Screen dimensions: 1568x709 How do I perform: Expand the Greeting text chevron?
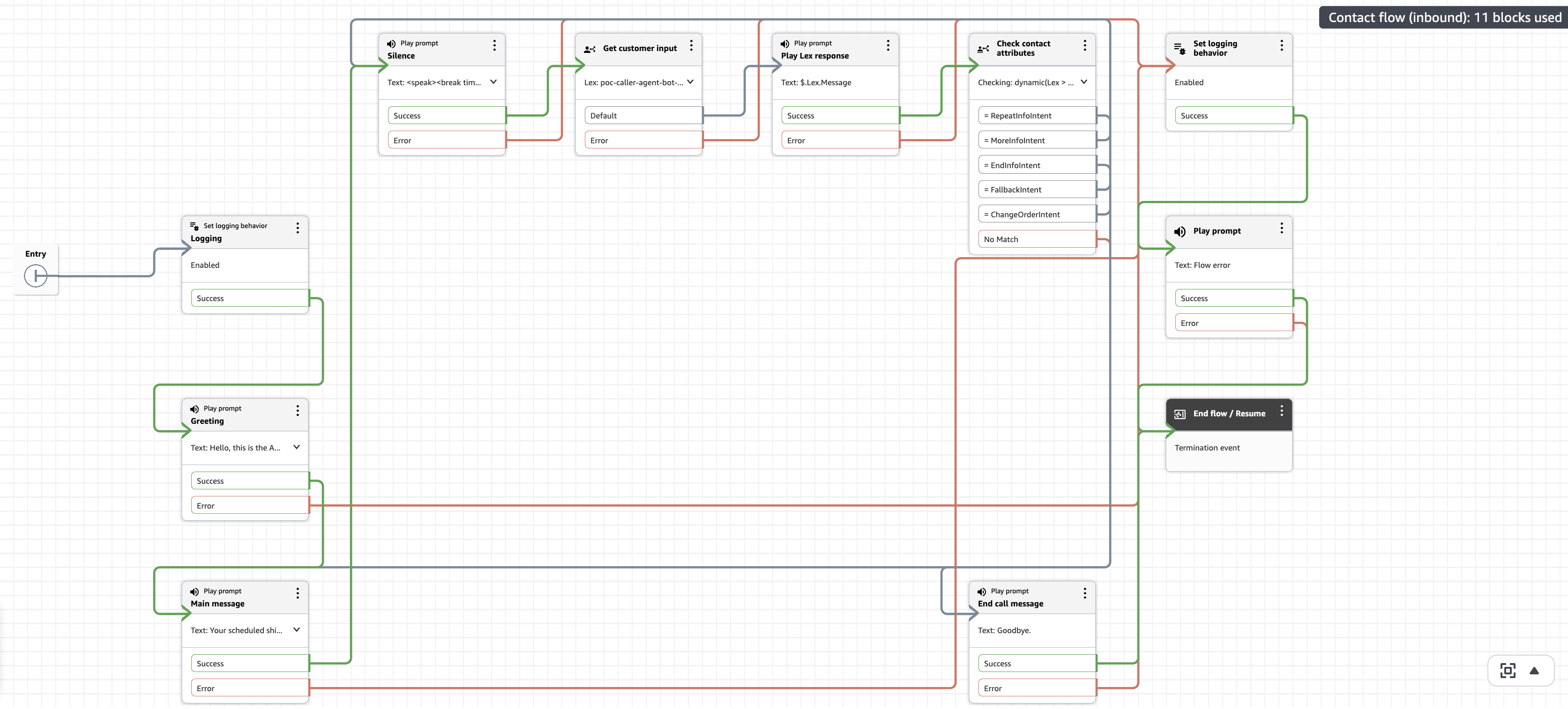[x=297, y=447]
